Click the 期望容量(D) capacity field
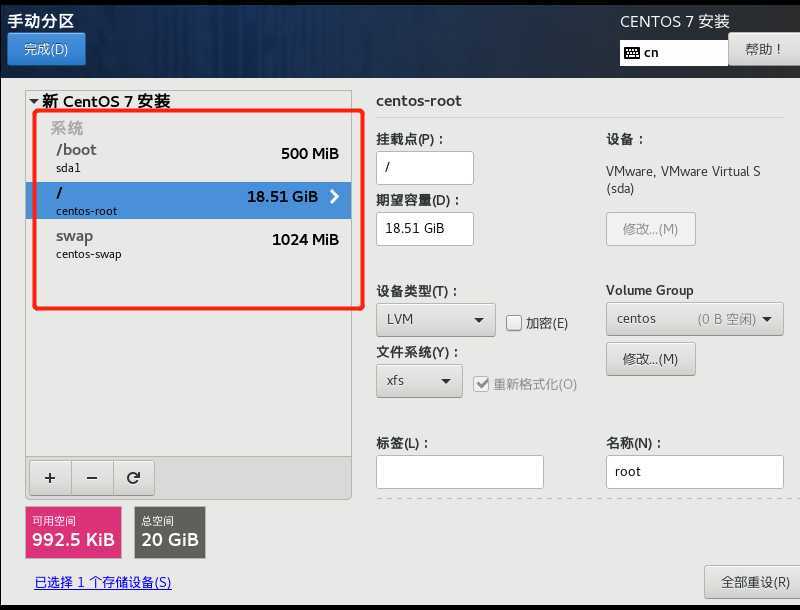The height and width of the screenshot is (610, 800). coord(424,229)
